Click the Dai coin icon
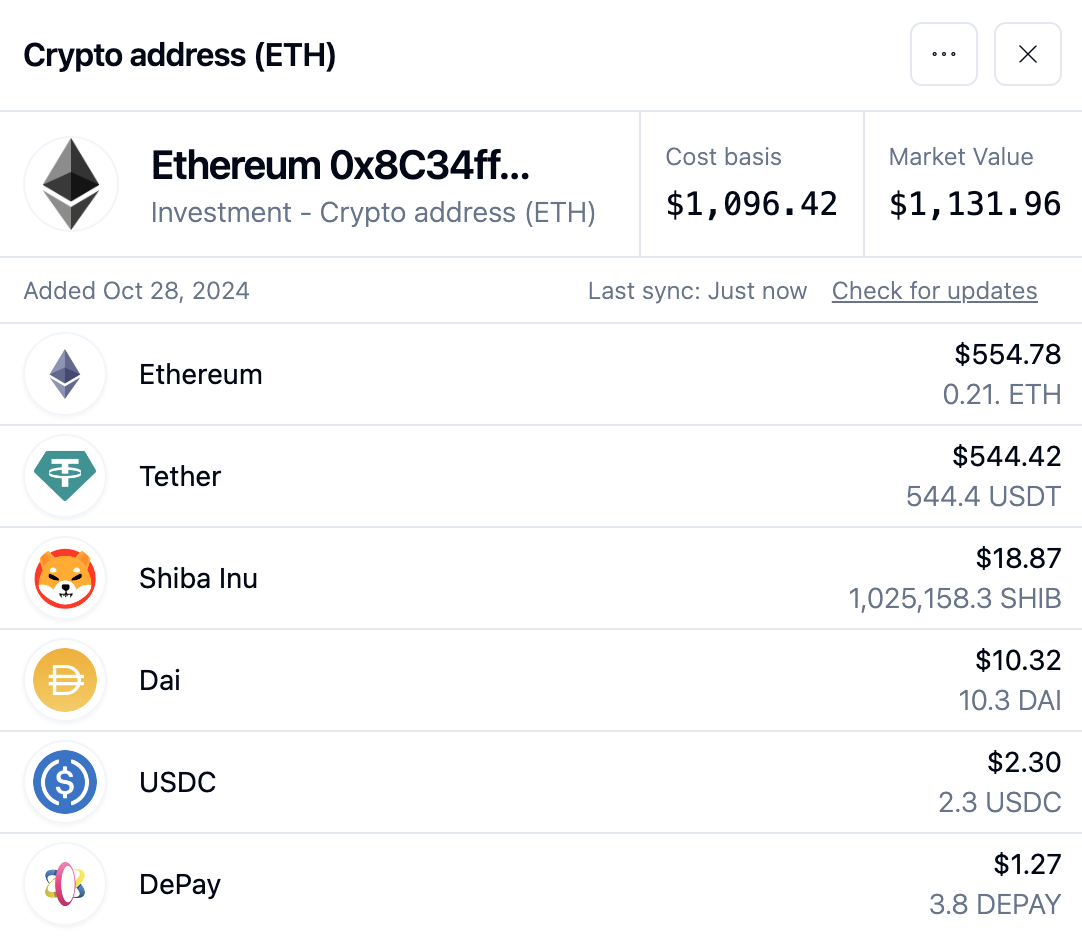Image resolution: width=1082 pixels, height=942 pixels. [65, 680]
